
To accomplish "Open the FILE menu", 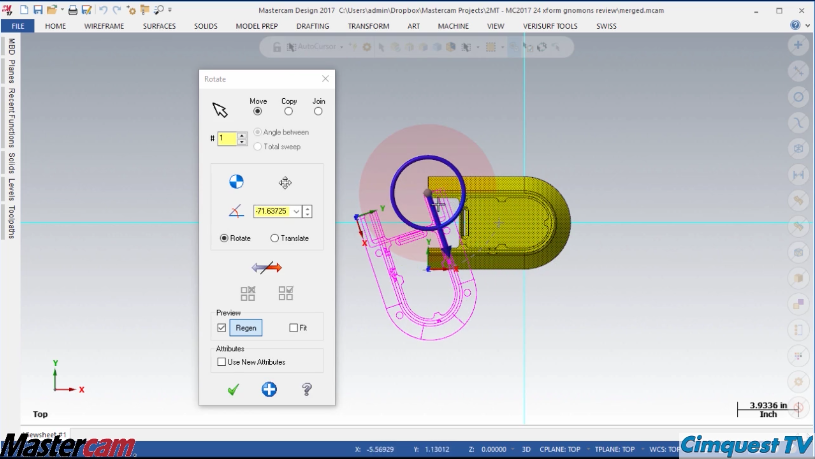I will [18, 25].
